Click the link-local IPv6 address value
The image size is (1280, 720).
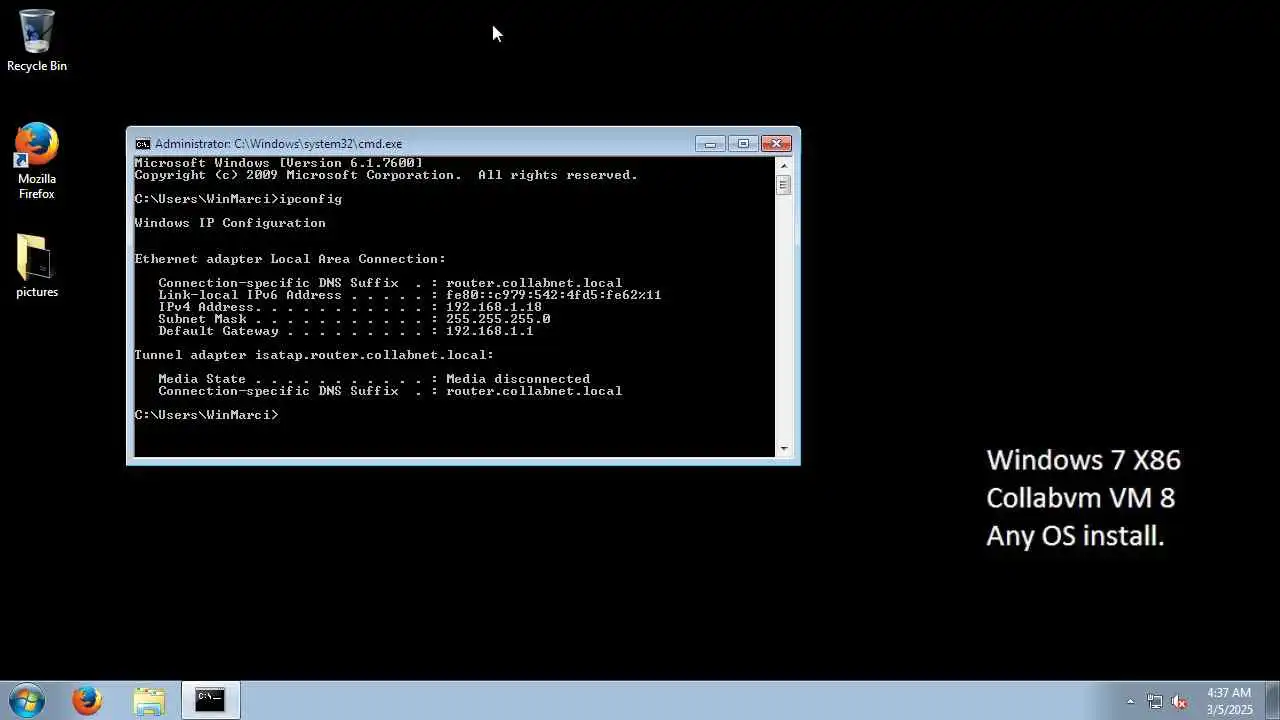click(554, 295)
